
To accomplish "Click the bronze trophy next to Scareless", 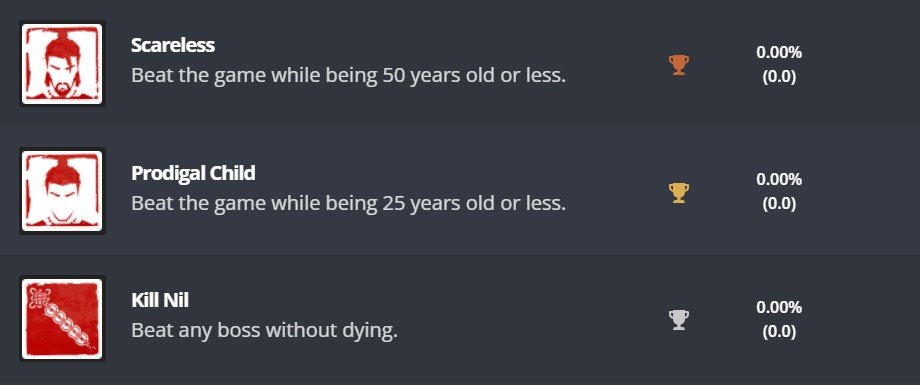I will (679, 65).
